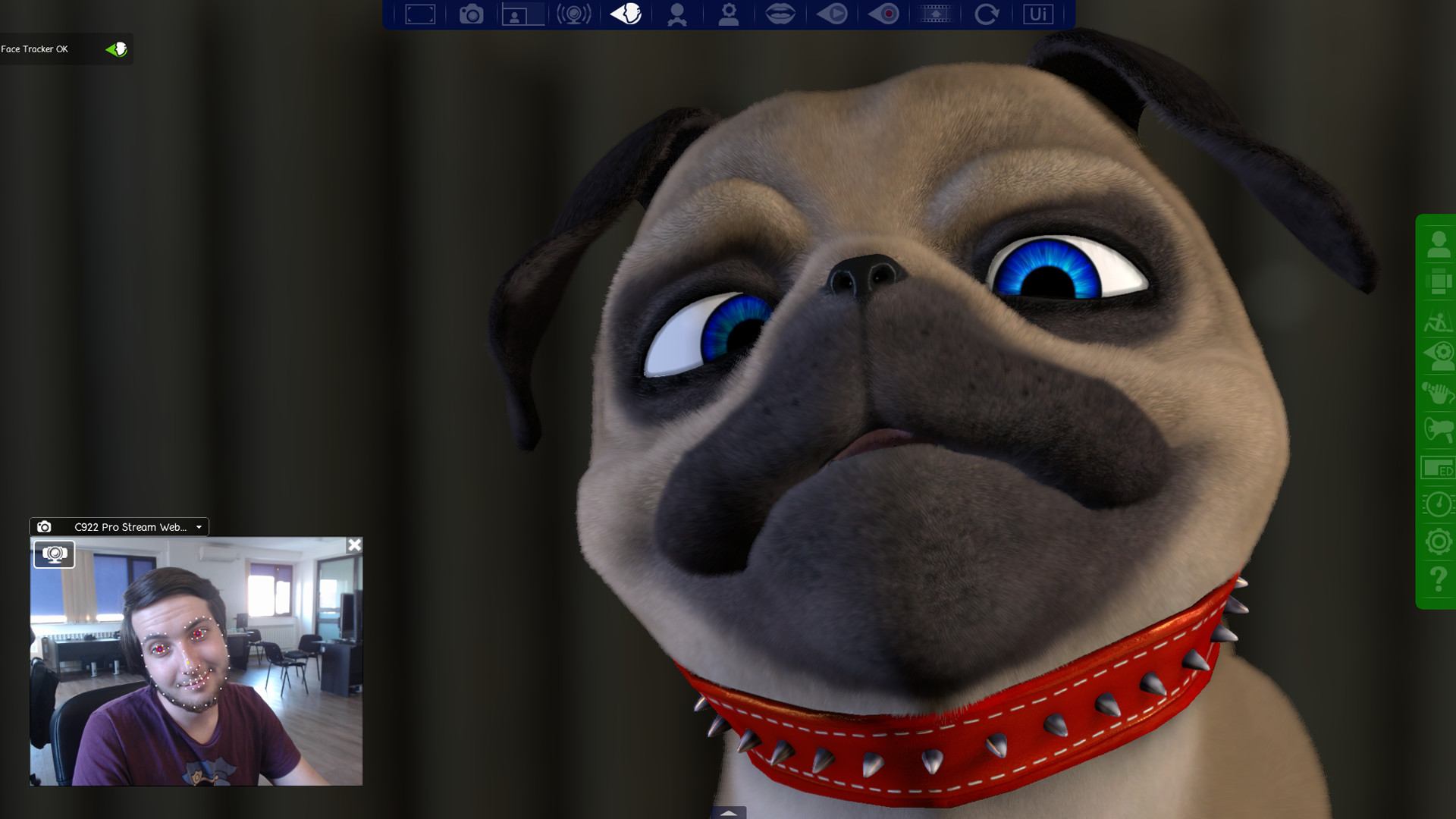
Task: Reset the avatar pose with circular arrow icon
Action: pos(986,13)
